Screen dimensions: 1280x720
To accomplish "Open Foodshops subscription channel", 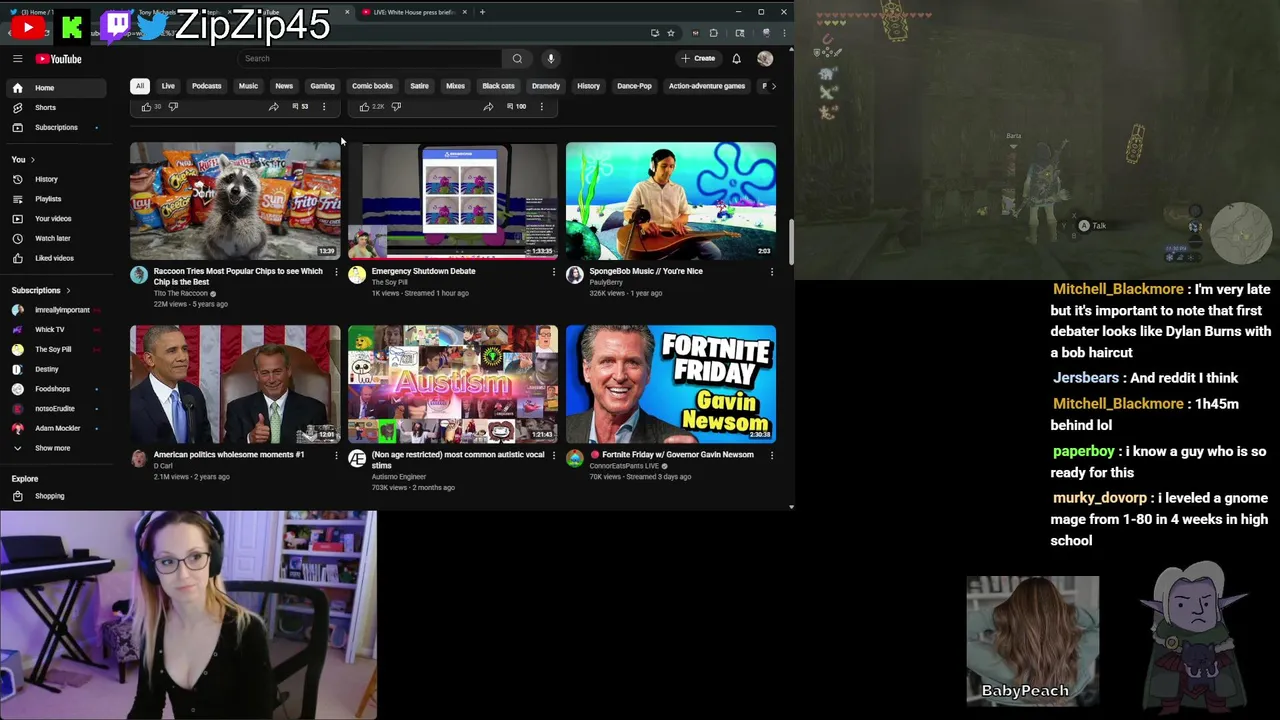I will point(55,389).
